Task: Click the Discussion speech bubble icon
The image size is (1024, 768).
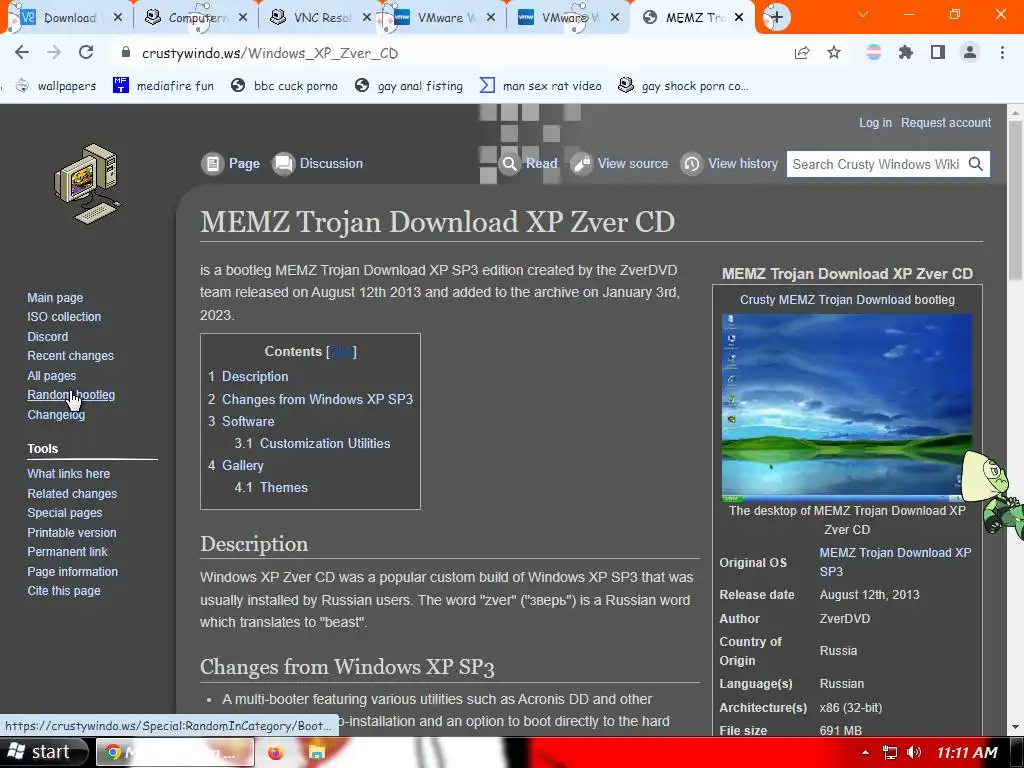Action: pyautogui.click(x=283, y=163)
